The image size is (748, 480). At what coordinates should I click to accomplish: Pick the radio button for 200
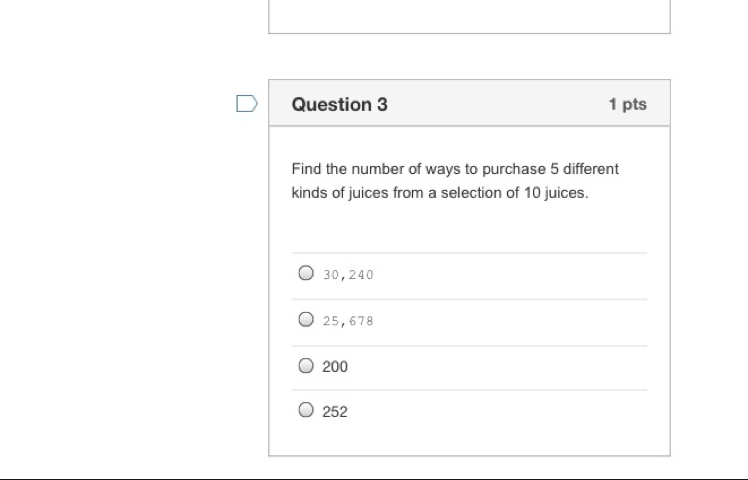tap(306, 366)
